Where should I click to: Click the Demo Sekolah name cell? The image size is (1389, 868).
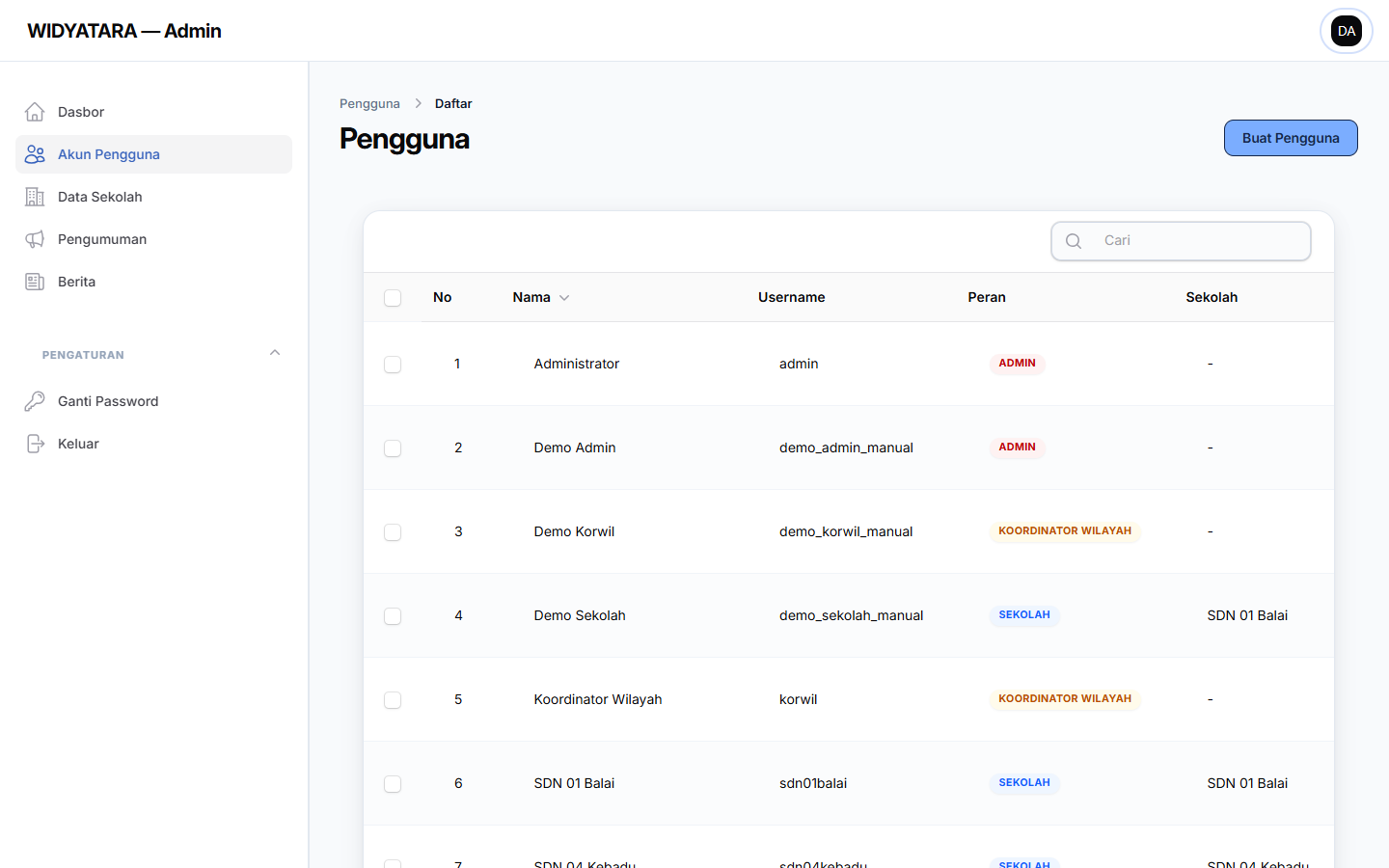coord(580,615)
